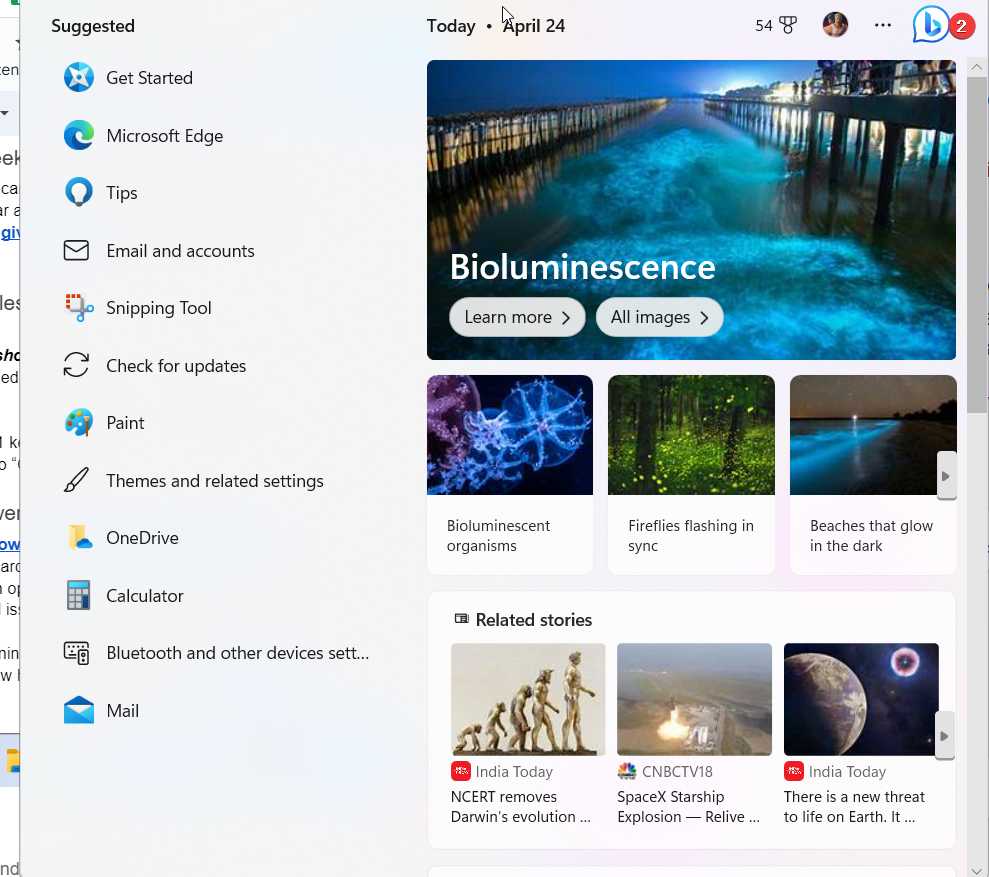This screenshot has height=877, width=989.
Task: Click the Related stories newspaper icon
Action: click(462, 619)
